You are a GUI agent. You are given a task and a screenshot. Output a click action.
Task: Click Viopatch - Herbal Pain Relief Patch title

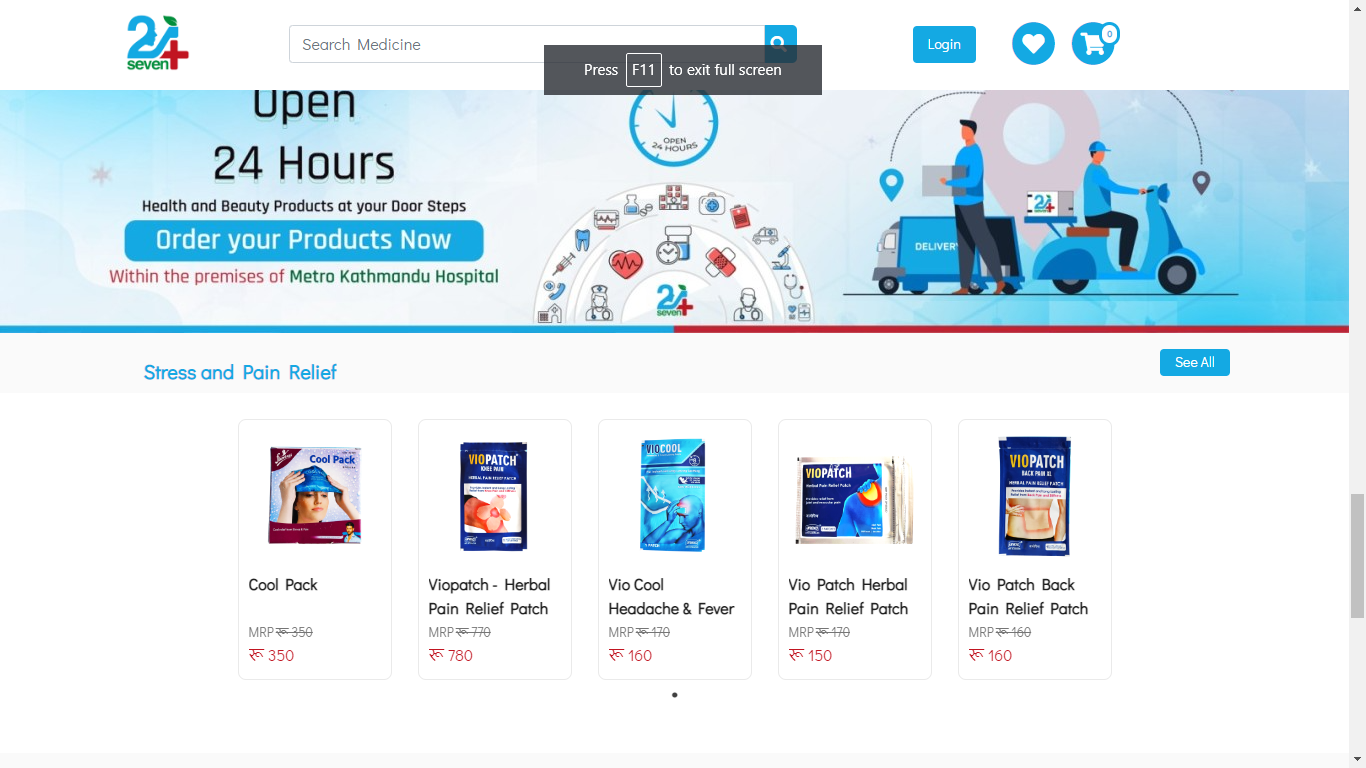[490, 597]
